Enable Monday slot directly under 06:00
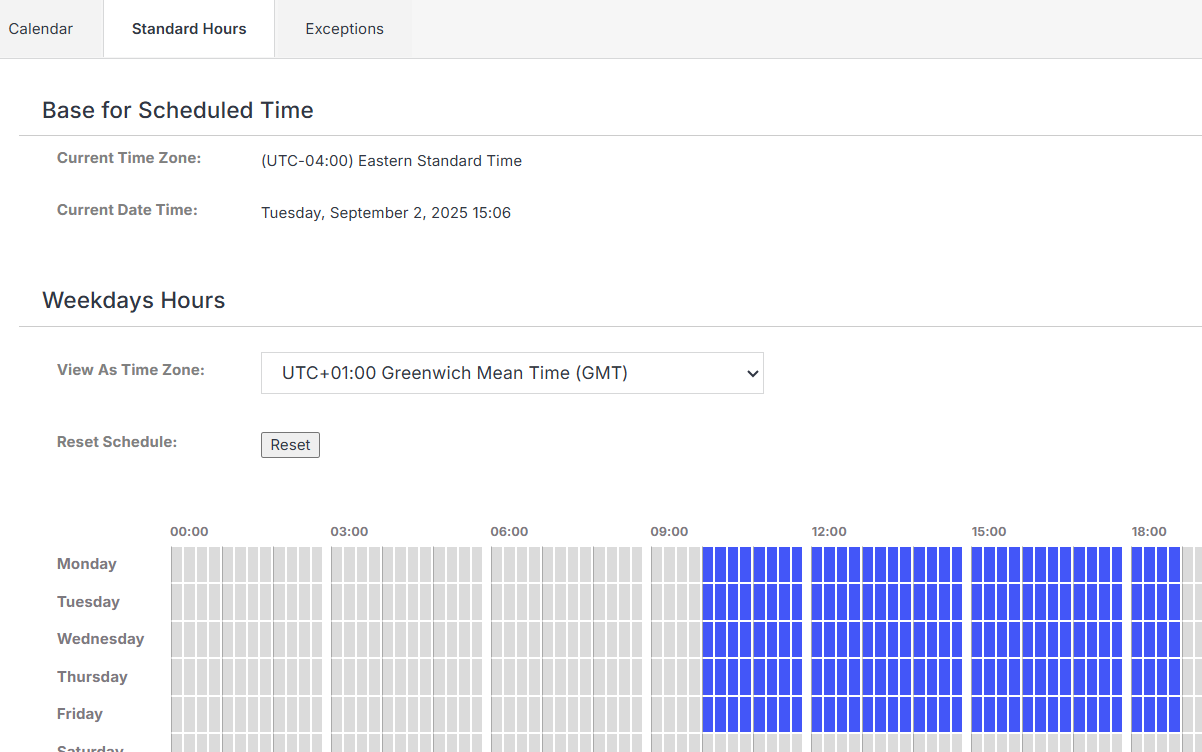Screen dimensions: 1202x752 [x=497, y=564]
